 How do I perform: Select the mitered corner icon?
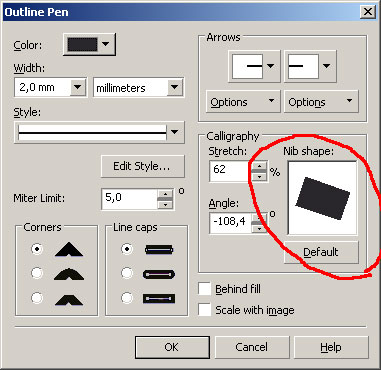pyautogui.click(x=69, y=249)
